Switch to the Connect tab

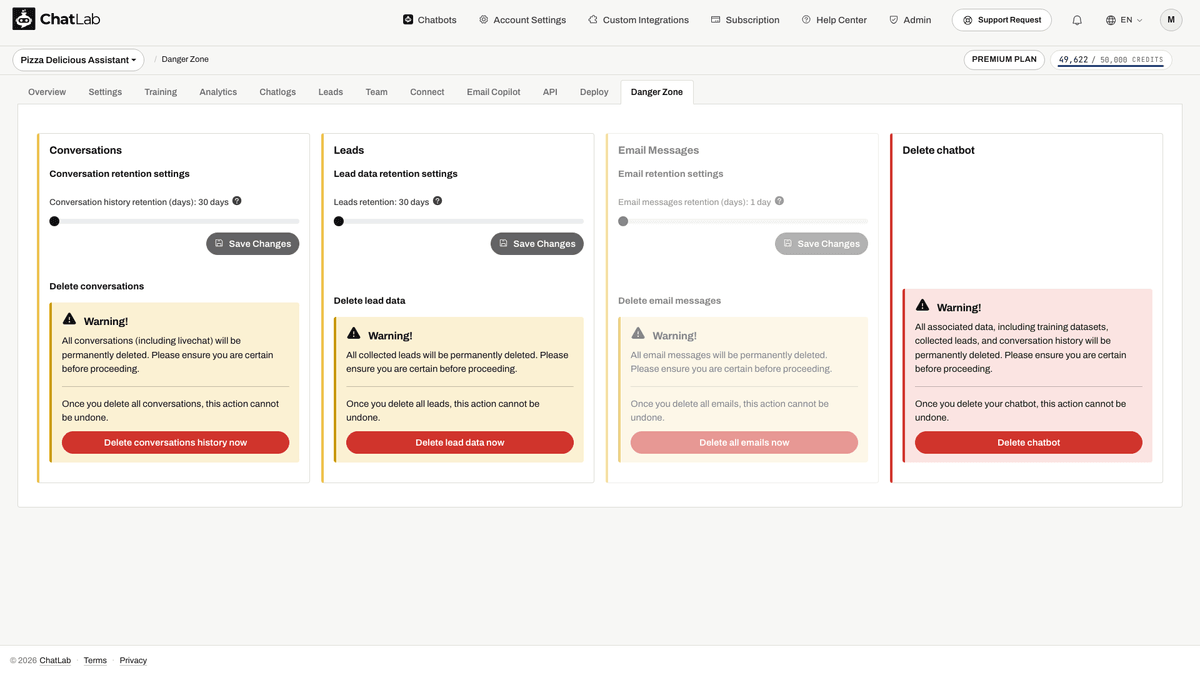pos(427,92)
